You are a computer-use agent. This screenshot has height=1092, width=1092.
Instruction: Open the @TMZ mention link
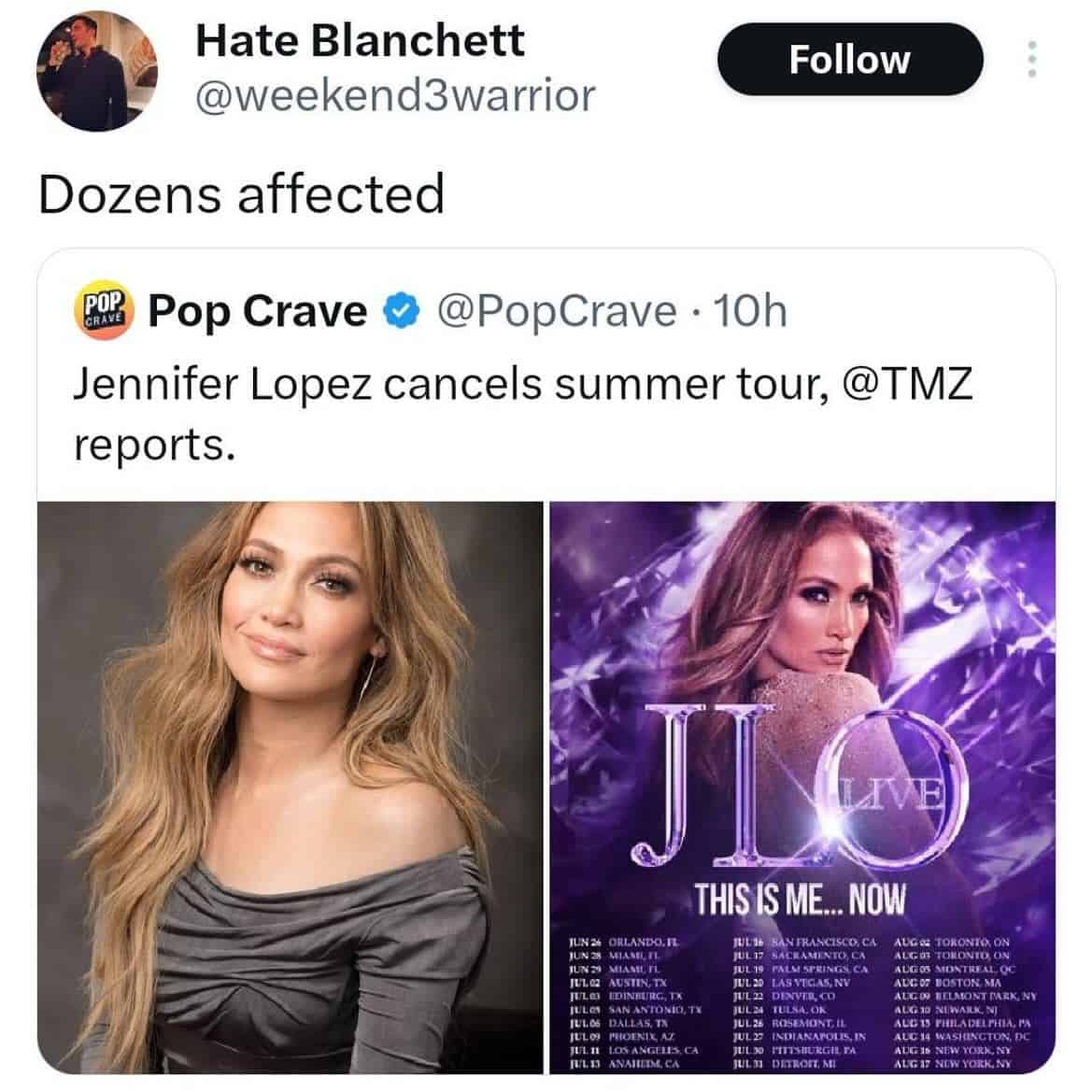point(909,384)
